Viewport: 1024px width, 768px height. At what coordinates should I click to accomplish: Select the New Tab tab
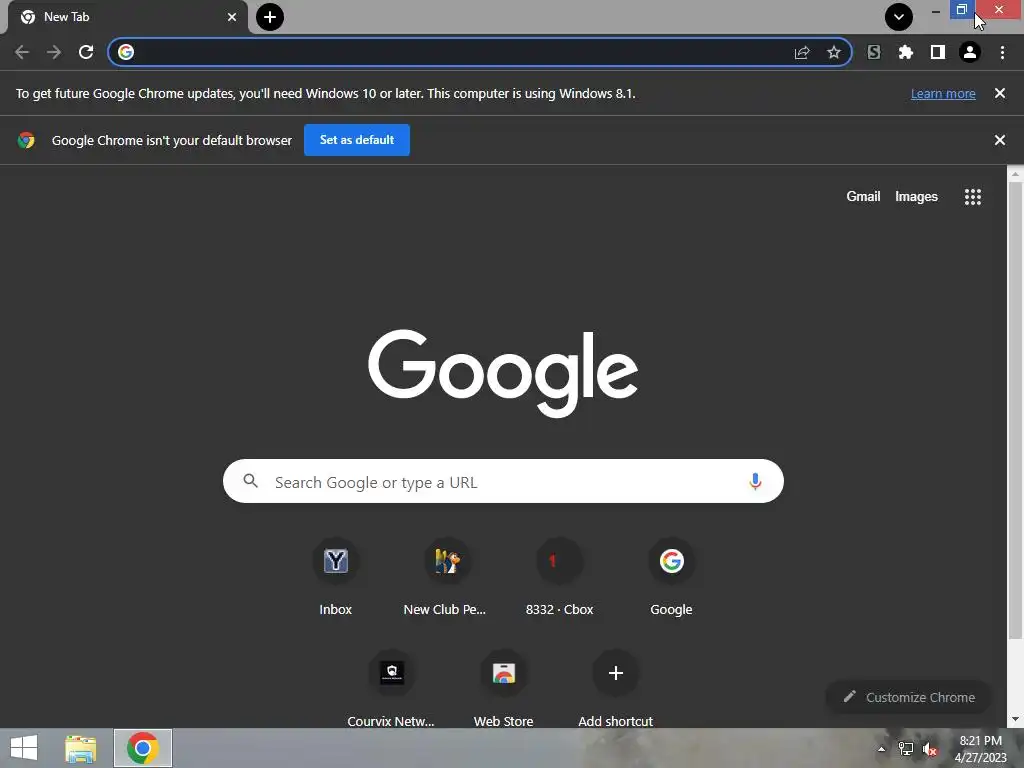point(127,17)
